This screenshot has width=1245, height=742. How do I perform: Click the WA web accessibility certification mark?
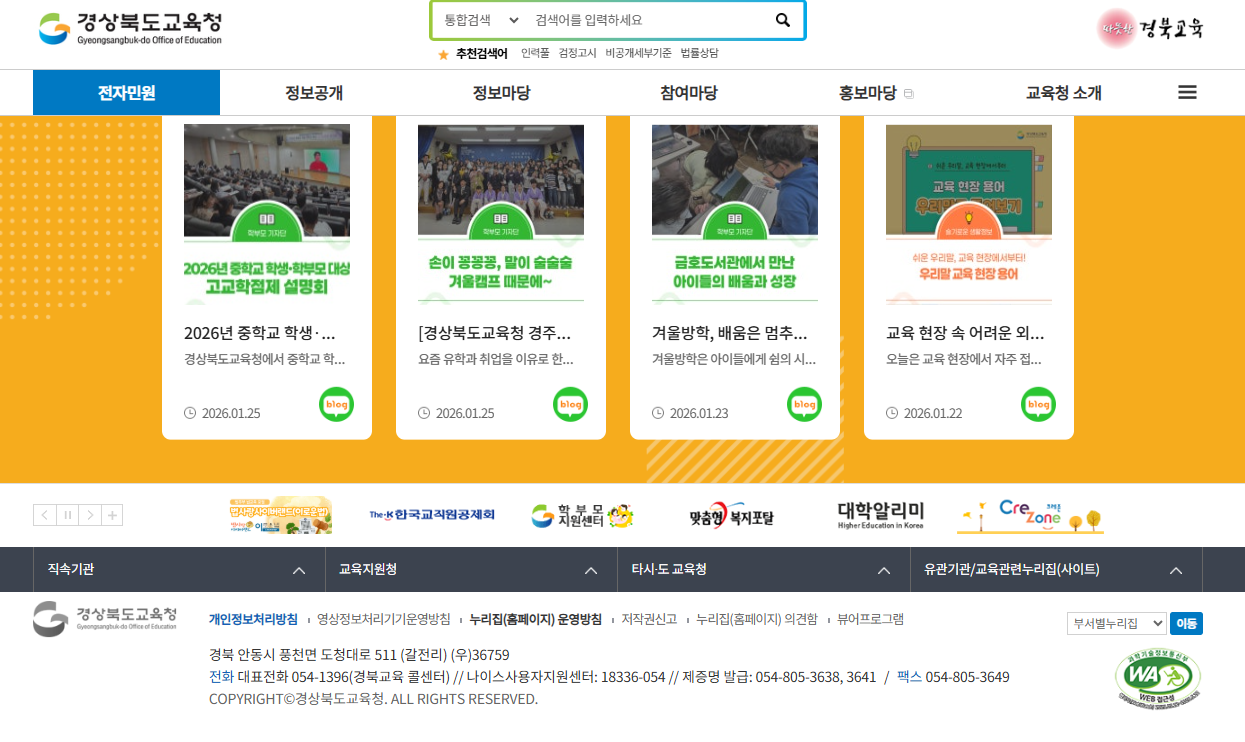(x=1158, y=679)
